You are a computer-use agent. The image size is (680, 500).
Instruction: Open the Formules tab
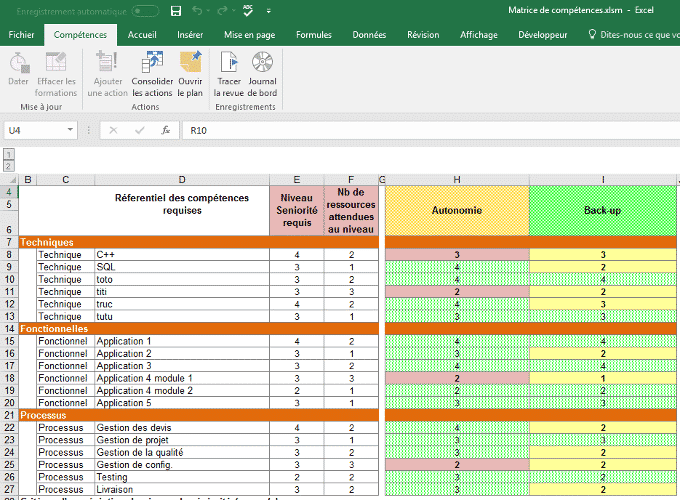click(x=314, y=35)
